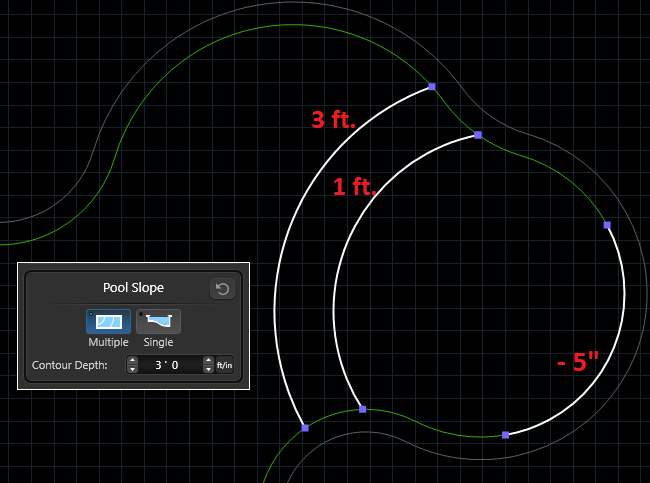Select the top control point of 1 ft. contour

pos(478,134)
